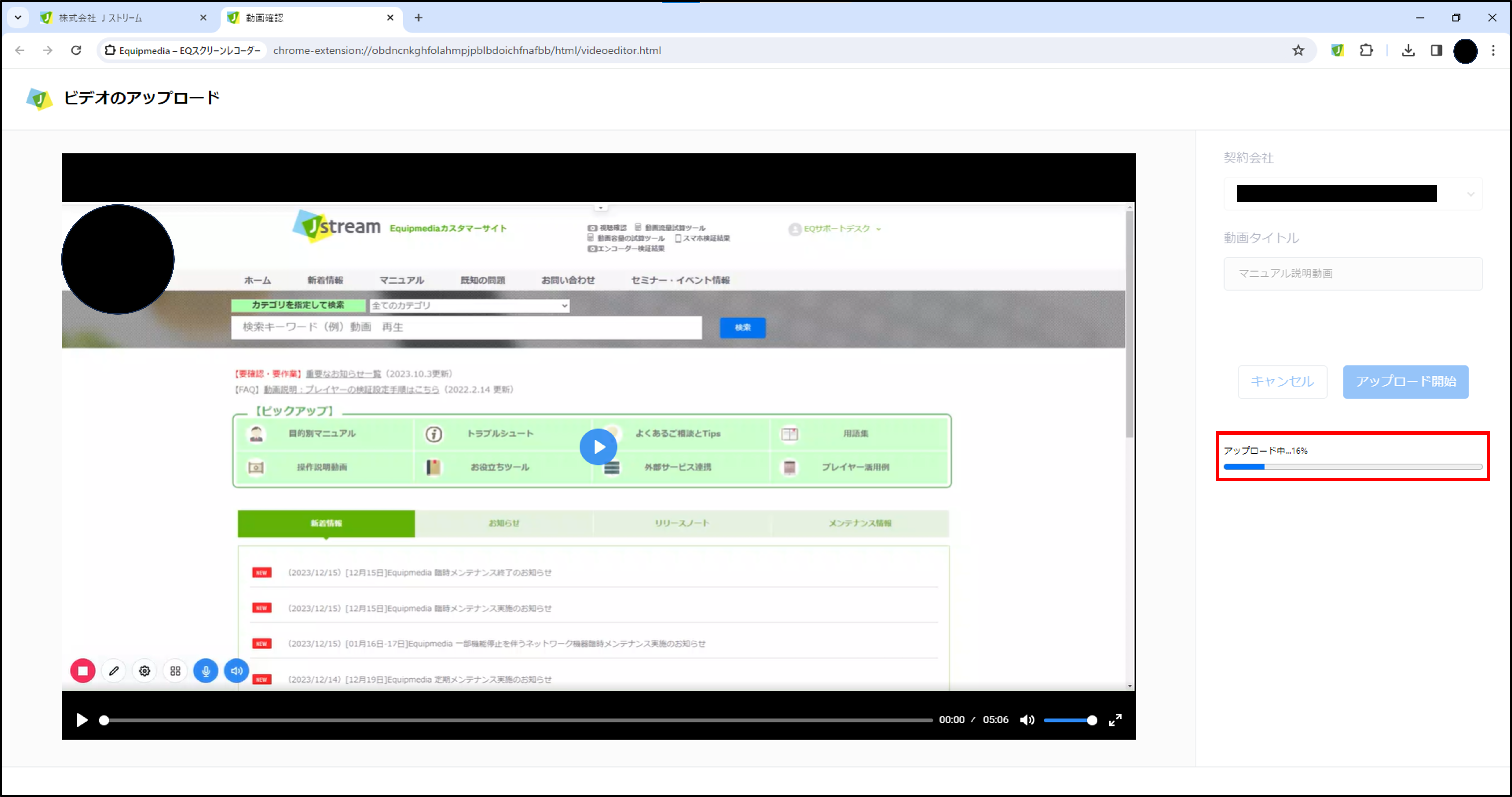Click the upload progress bar
This screenshot has height=797, width=1512.
(x=1353, y=467)
